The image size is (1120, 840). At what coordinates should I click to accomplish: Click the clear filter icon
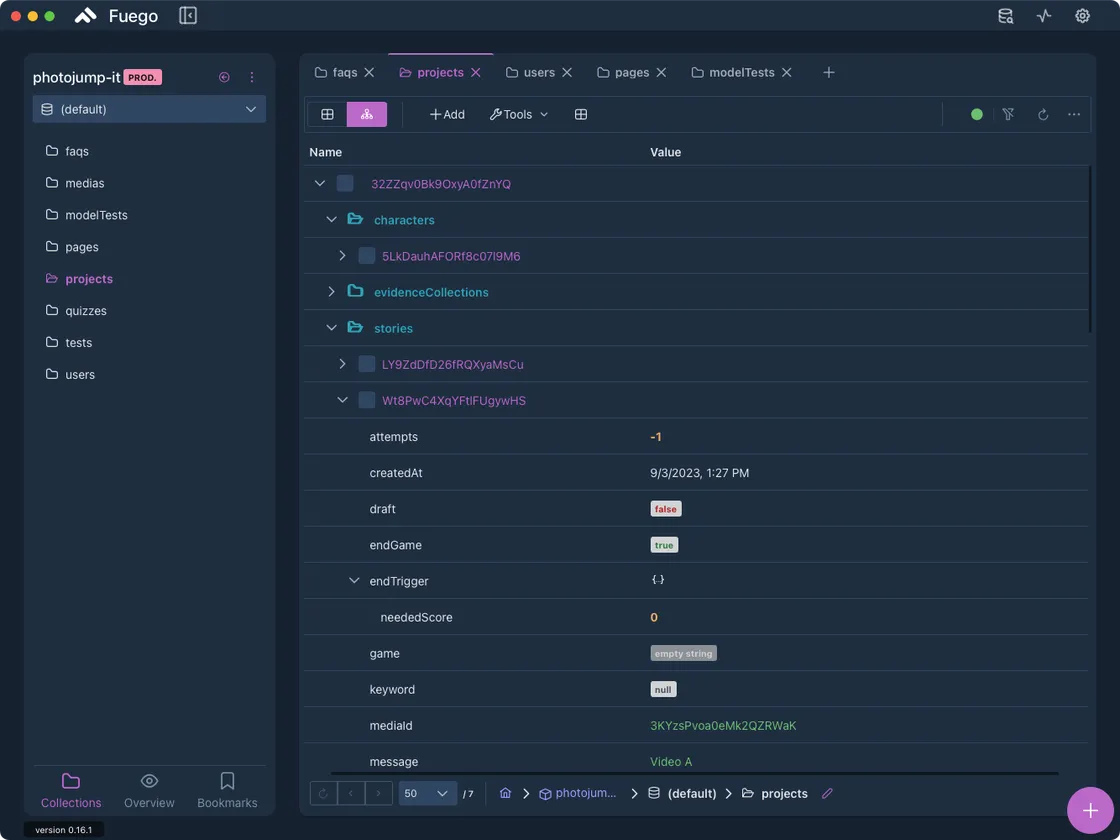coord(1008,114)
